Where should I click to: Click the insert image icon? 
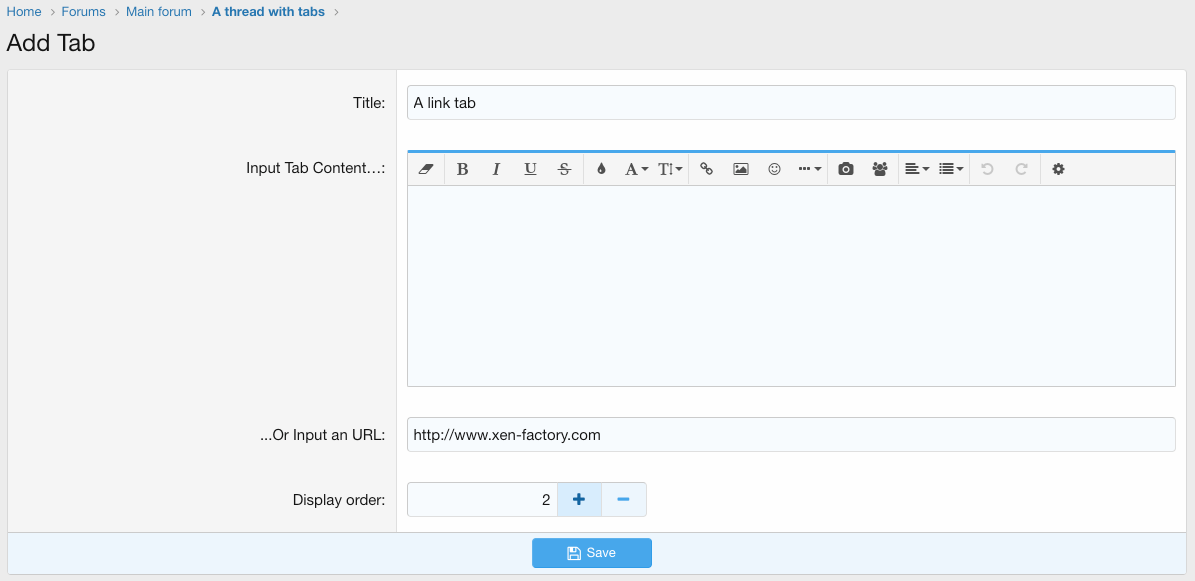740,170
